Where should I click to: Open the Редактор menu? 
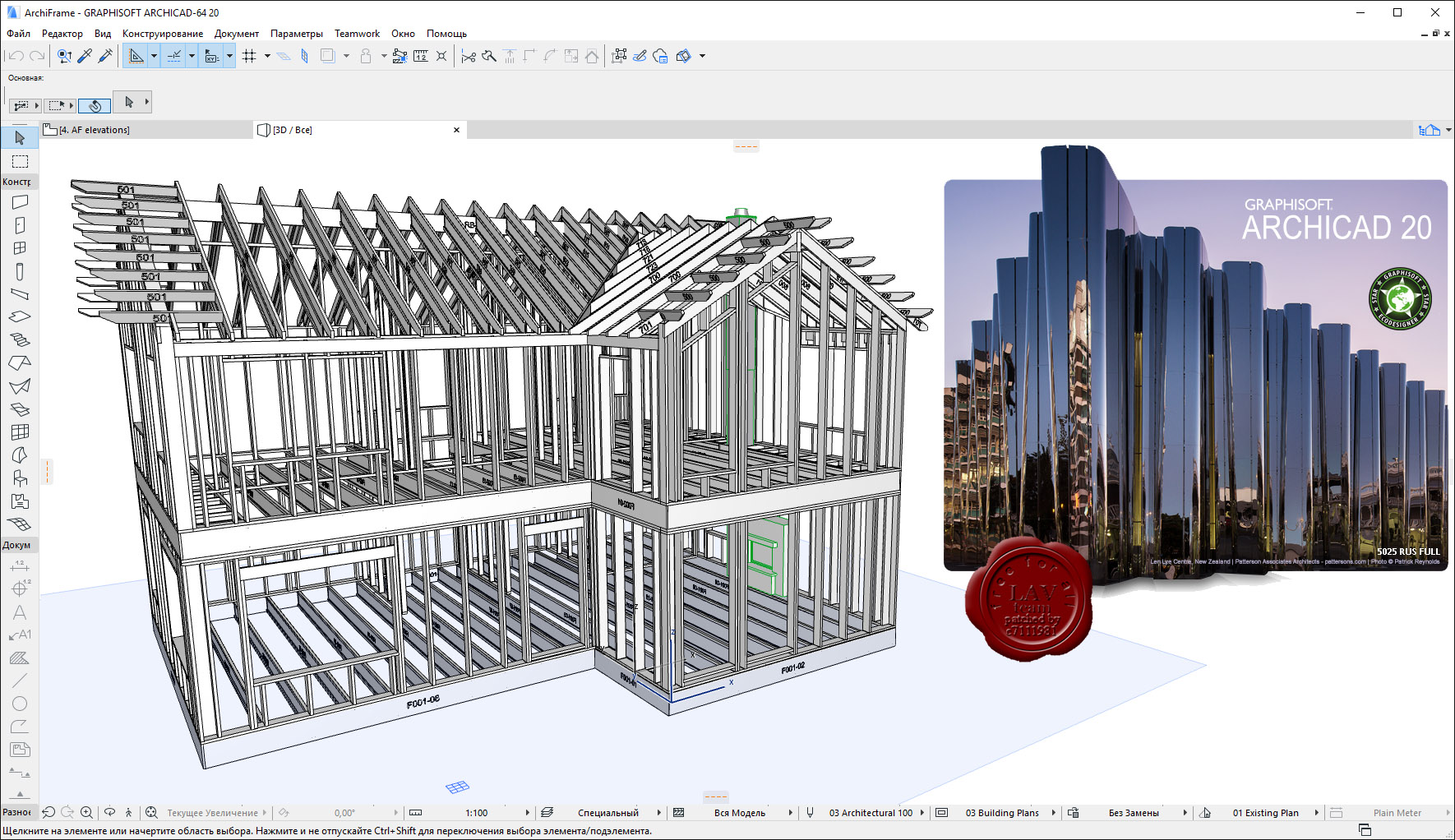62,34
